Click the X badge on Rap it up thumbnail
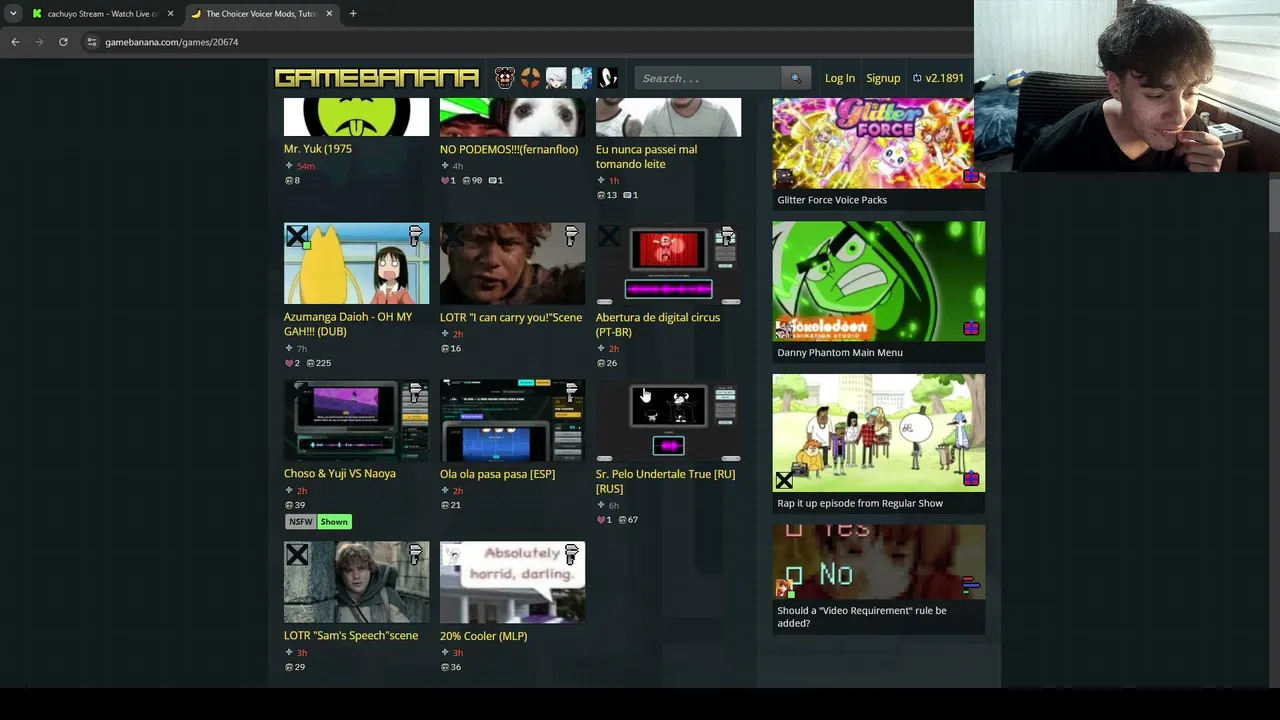This screenshot has width=1280, height=720. [785, 481]
